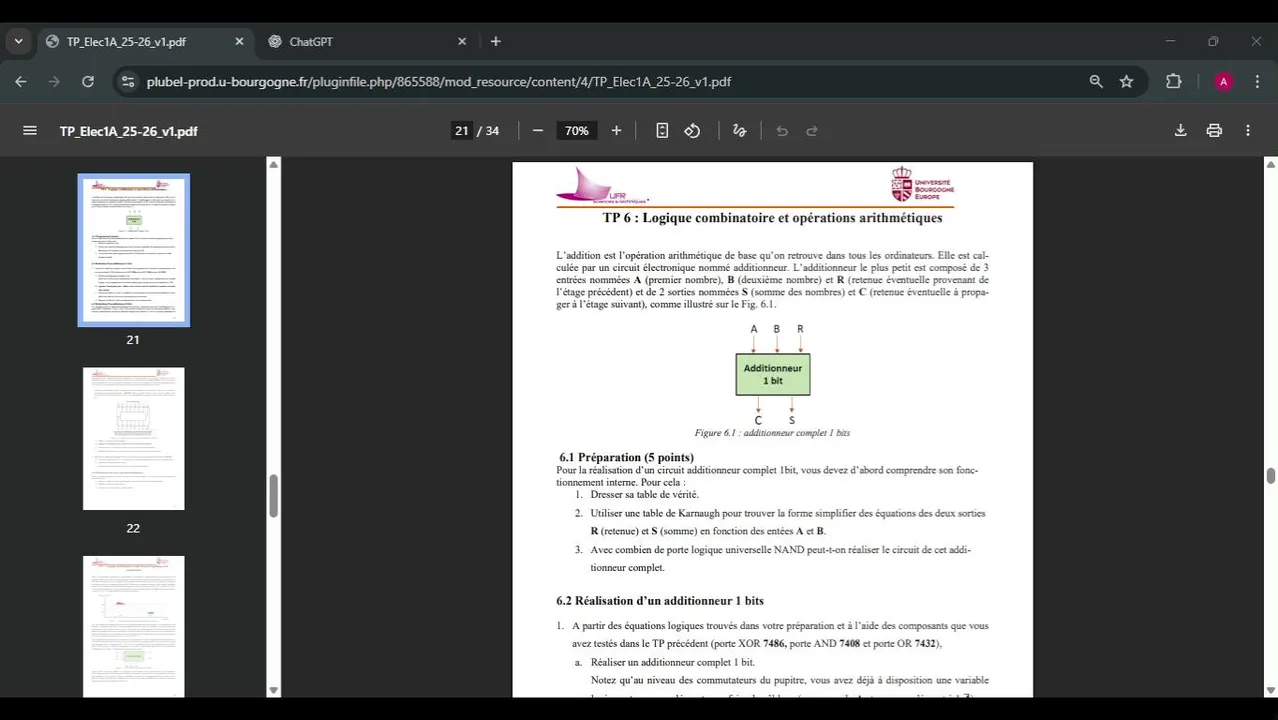
Task: Zoom out the PDF with minus button
Action: (x=538, y=131)
